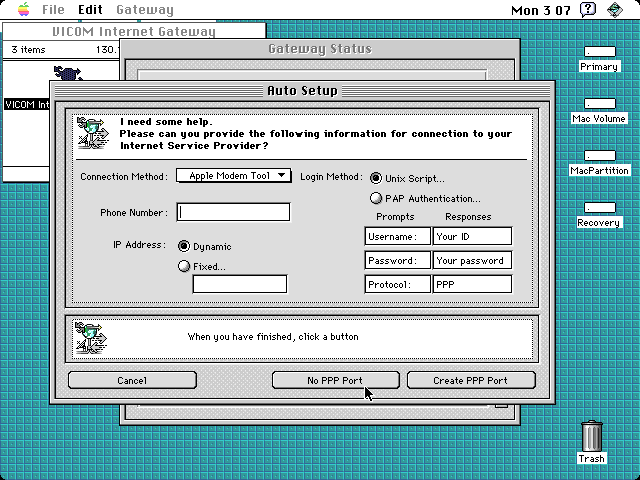The image size is (640, 480).
Task: Click the Gateway Status window title
Action: click(x=320, y=49)
